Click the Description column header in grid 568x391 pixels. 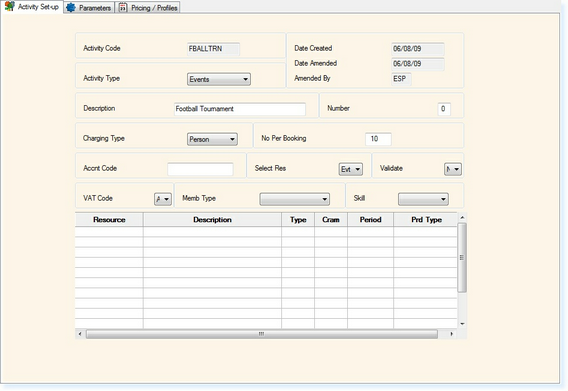pyautogui.click(x=212, y=220)
